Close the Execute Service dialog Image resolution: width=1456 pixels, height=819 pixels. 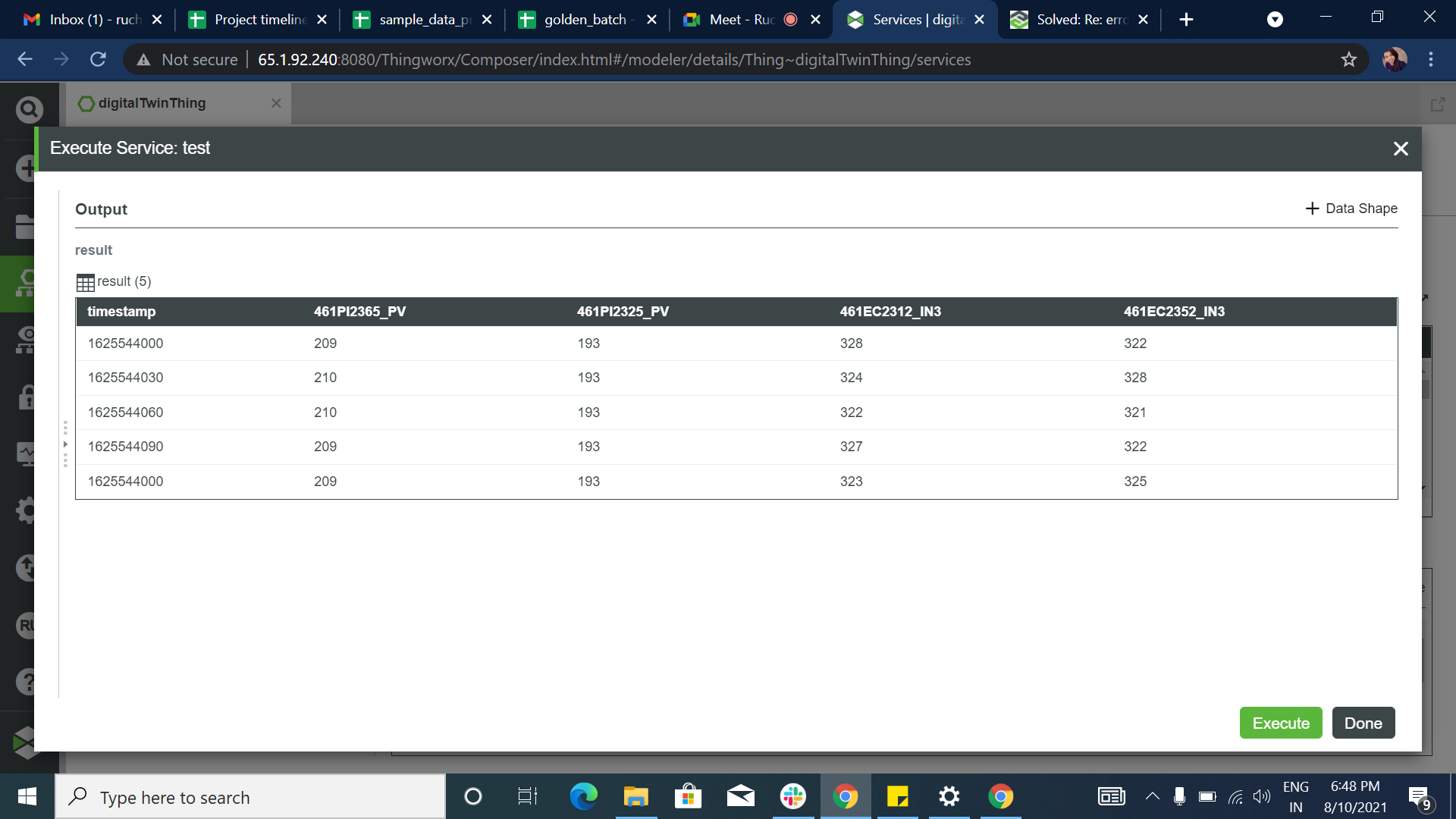click(x=1400, y=149)
